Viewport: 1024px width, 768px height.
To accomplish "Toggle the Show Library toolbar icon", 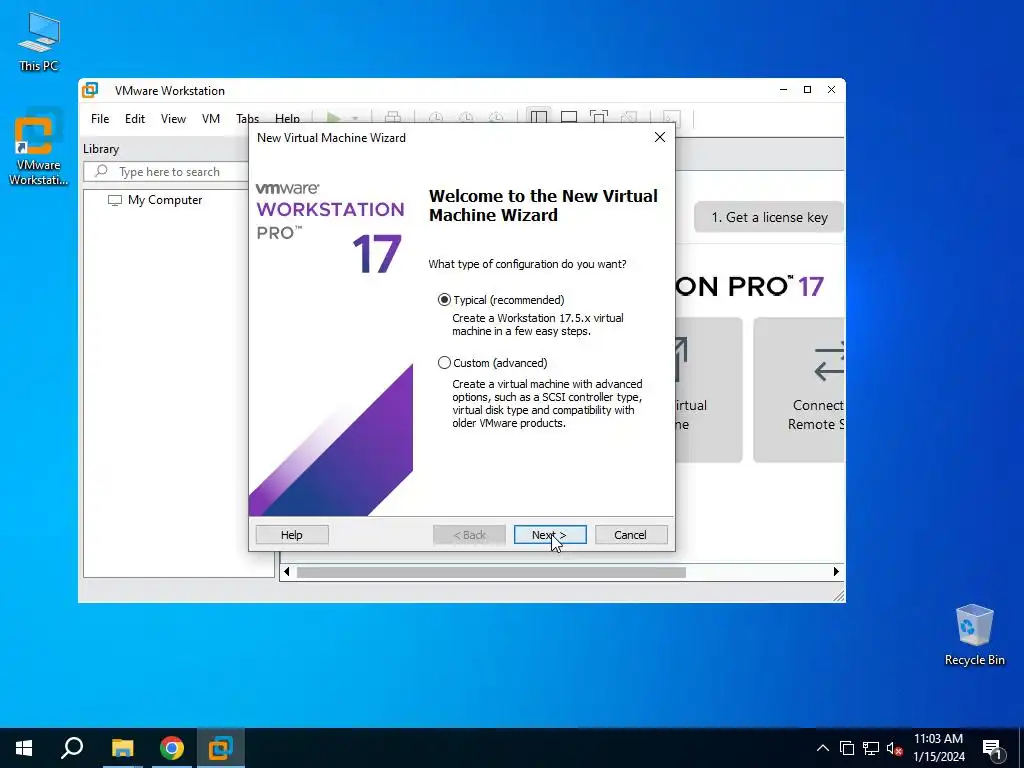I will click(539, 117).
